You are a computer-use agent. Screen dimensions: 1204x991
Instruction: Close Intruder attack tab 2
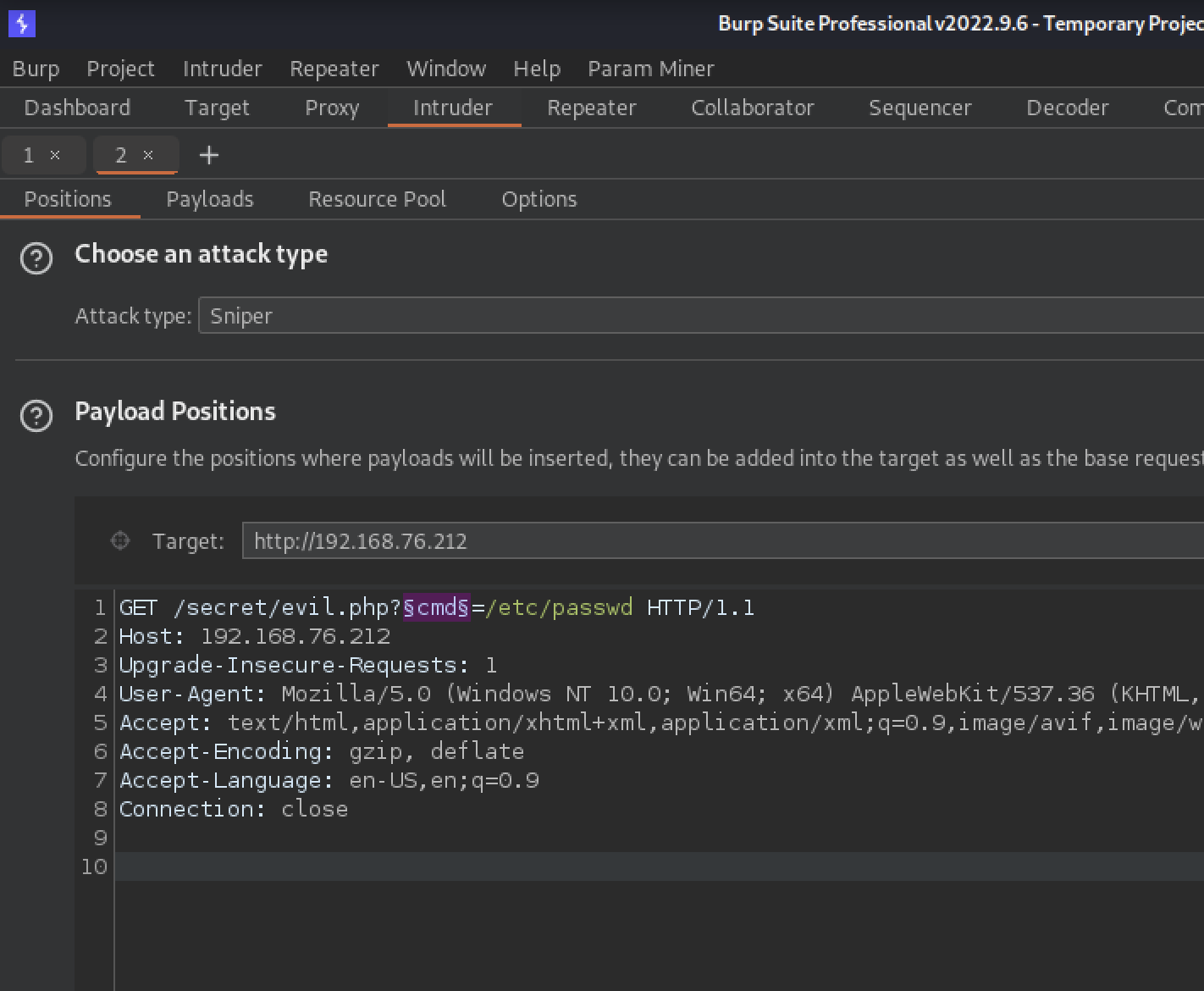(148, 155)
